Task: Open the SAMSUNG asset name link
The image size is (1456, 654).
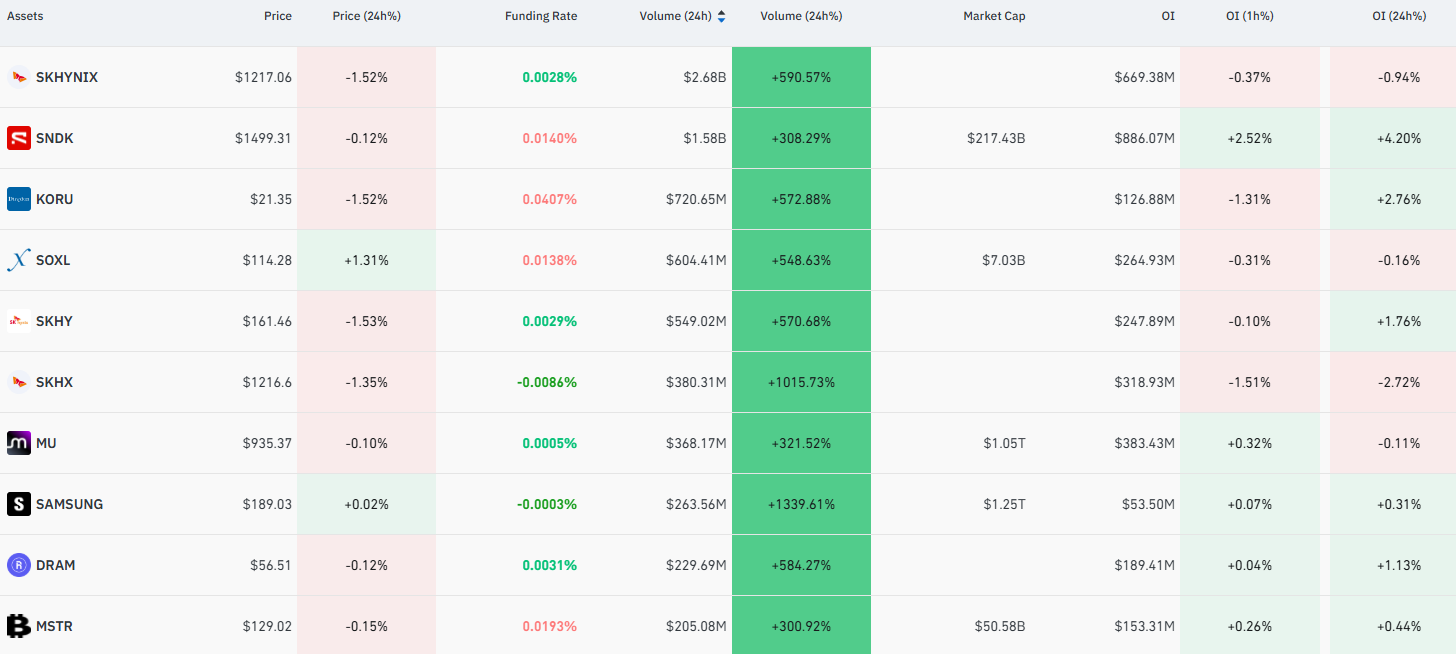Action: coord(69,504)
